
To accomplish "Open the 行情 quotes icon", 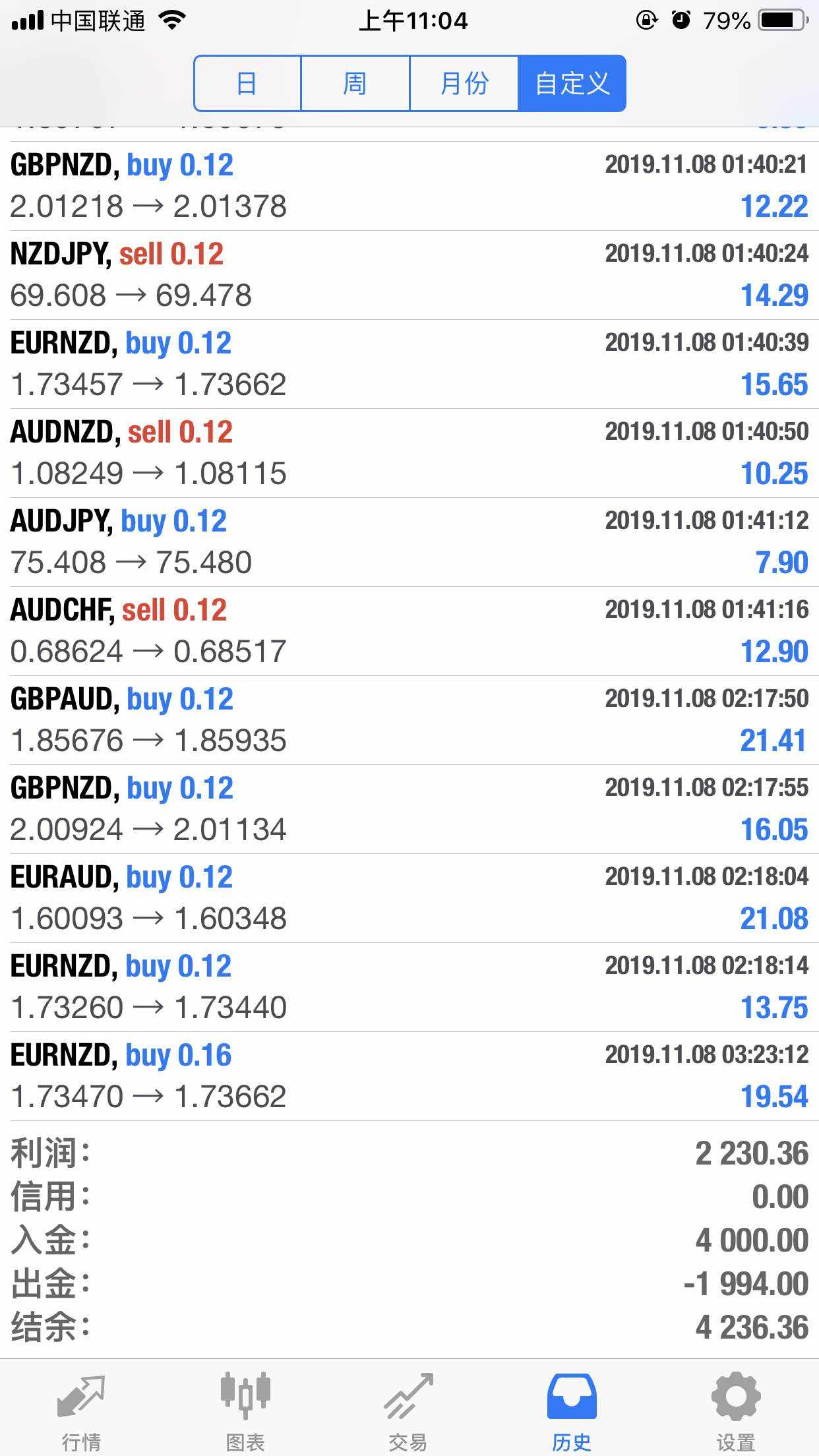I will pos(81,1398).
